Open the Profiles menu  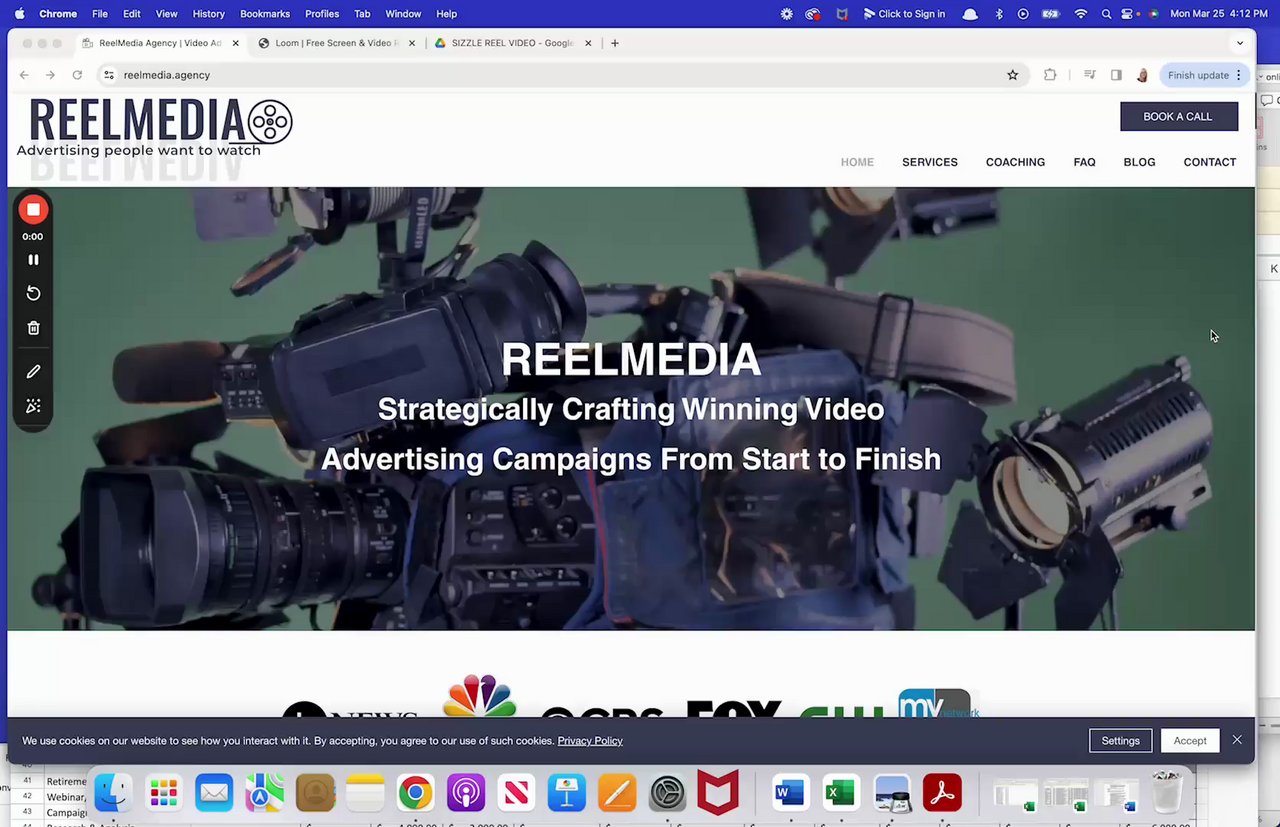click(x=322, y=14)
